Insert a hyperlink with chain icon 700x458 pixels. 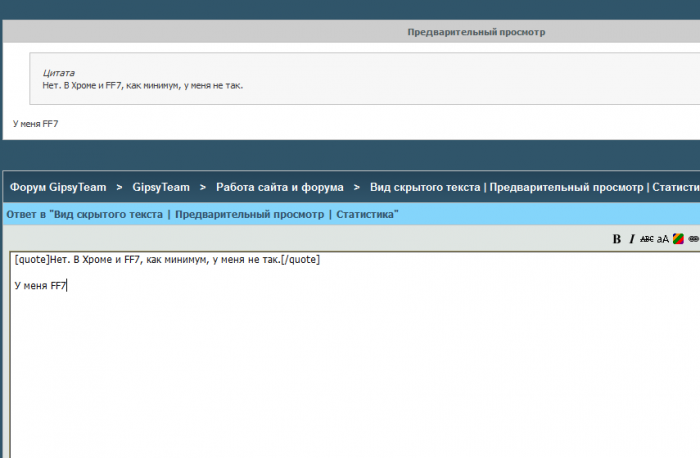[x=693, y=239]
